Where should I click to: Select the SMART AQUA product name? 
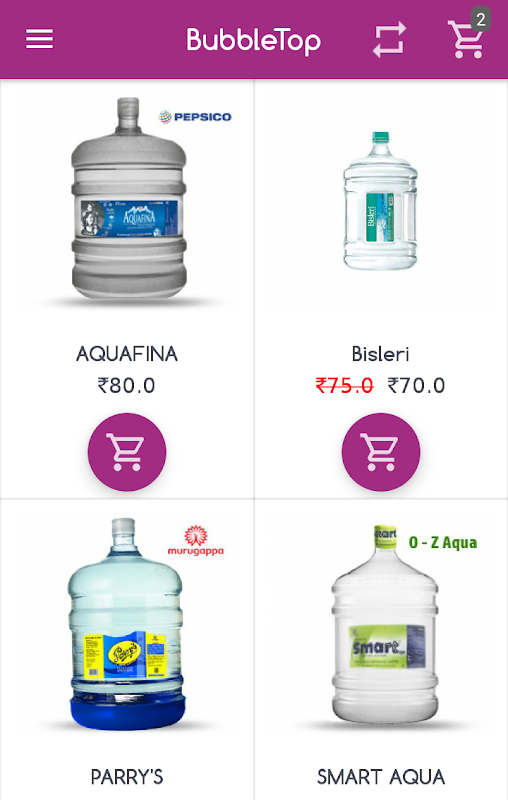pyautogui.click(x=381, y=777)
